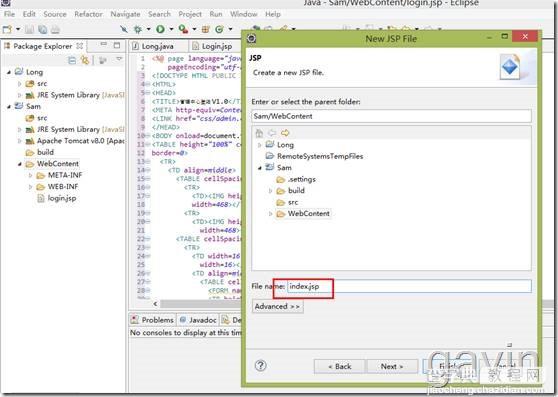Open the Navigate menu
This screenshot has width=558, height=397.
[125, 14]
